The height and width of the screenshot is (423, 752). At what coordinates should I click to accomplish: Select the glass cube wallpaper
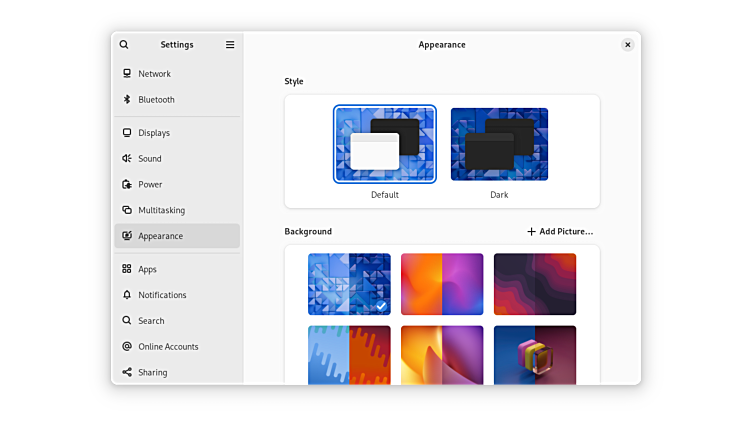[x=535, y=355]
